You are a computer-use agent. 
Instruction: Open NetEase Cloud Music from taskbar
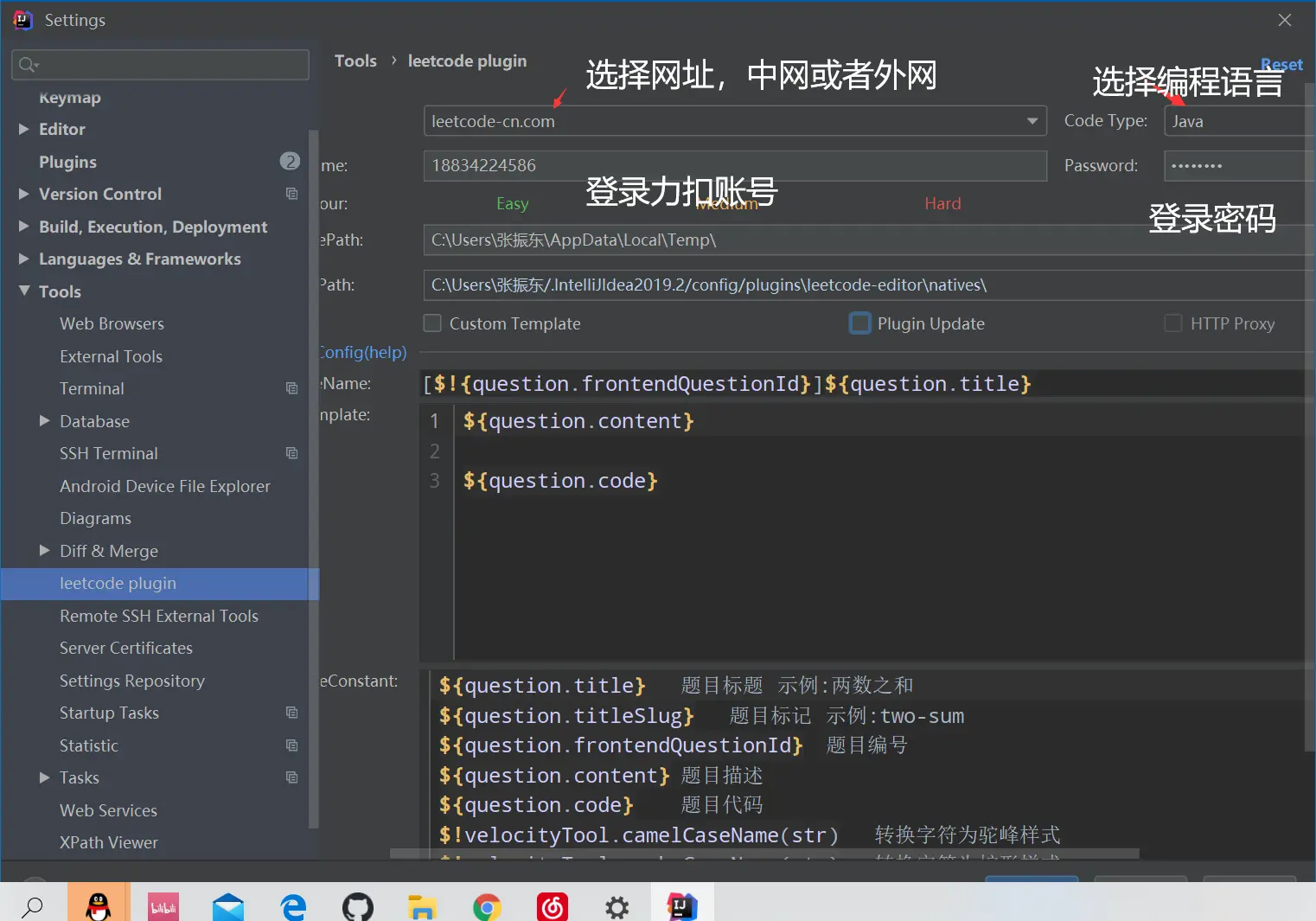point(552,906)
